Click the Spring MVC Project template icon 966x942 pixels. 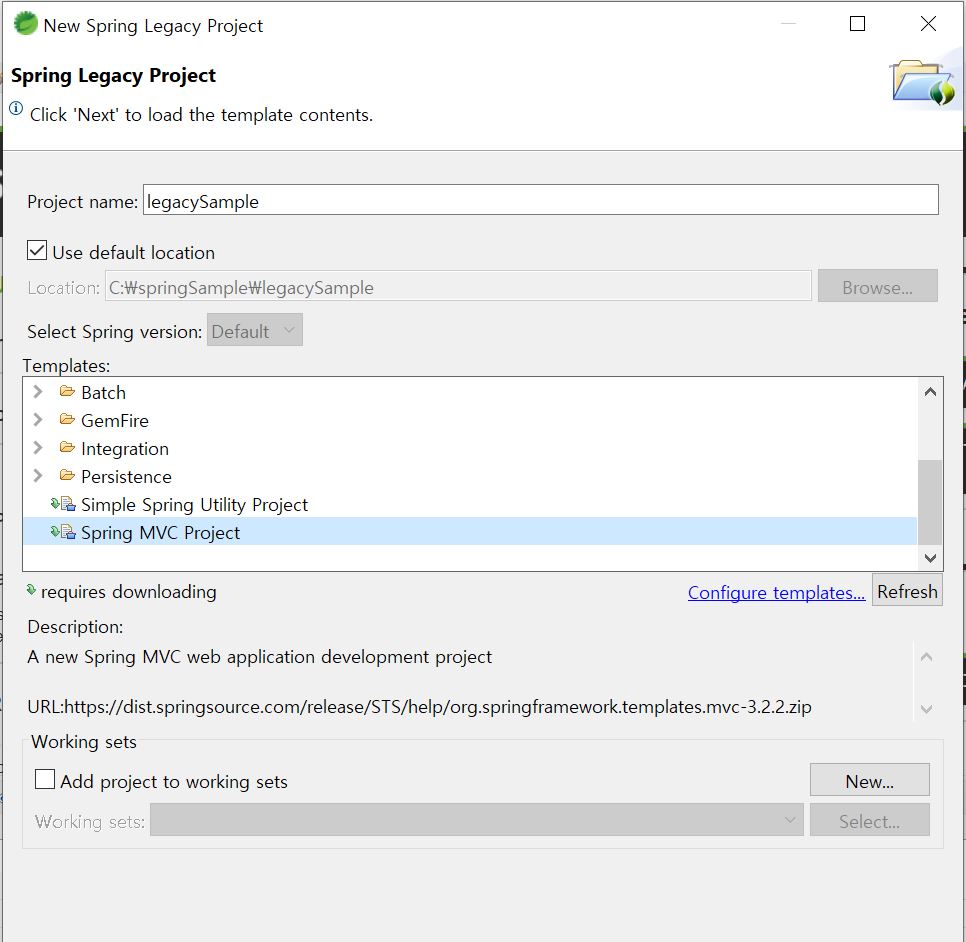(63, 532)
